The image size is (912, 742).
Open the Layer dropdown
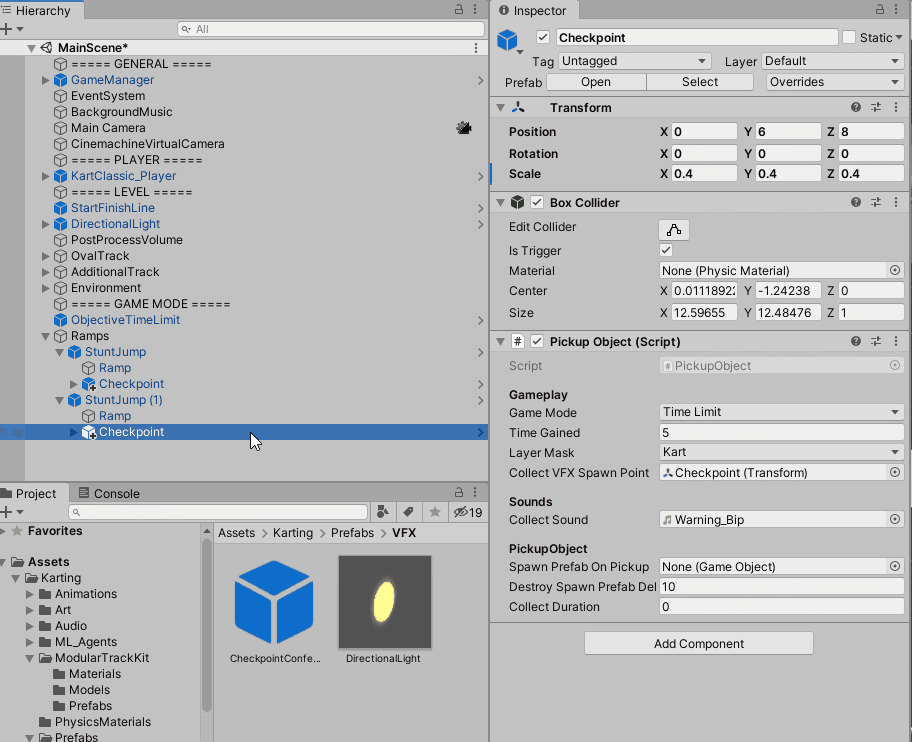832,61
